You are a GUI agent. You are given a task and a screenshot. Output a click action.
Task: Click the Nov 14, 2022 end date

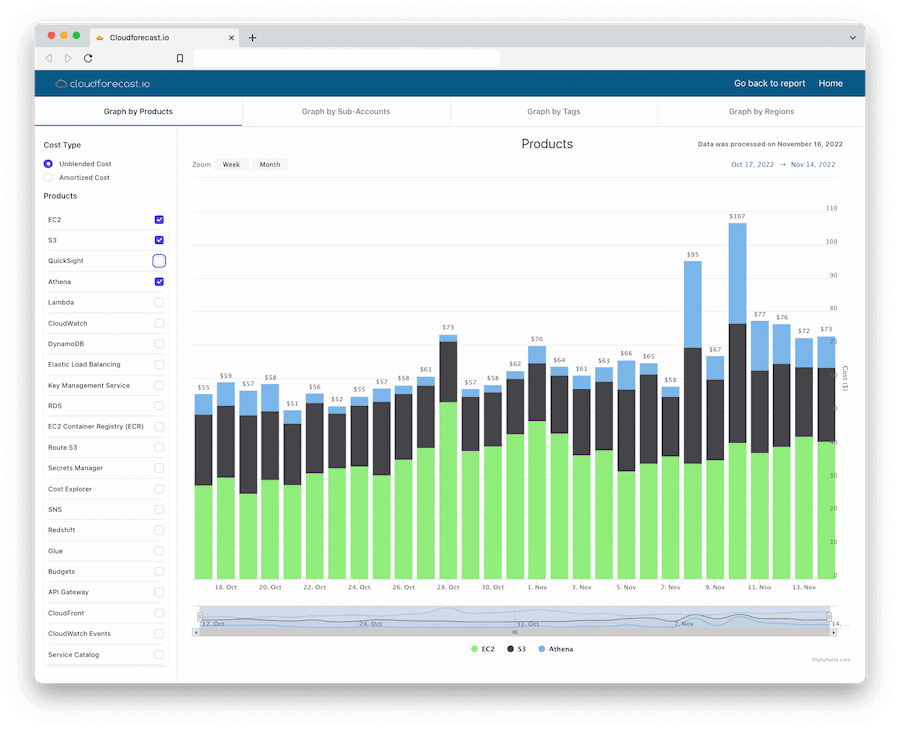(x=813, y=165)
